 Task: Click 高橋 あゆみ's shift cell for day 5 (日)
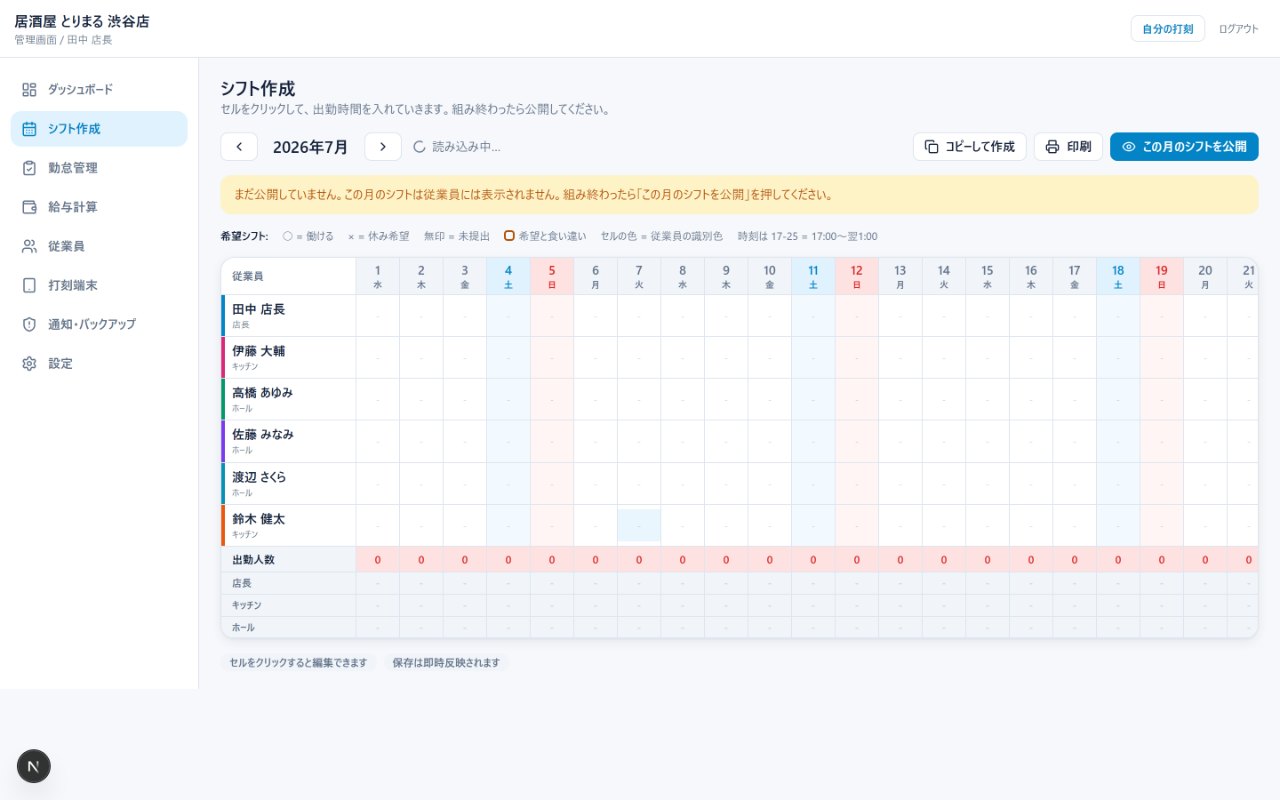click(552, 399)
